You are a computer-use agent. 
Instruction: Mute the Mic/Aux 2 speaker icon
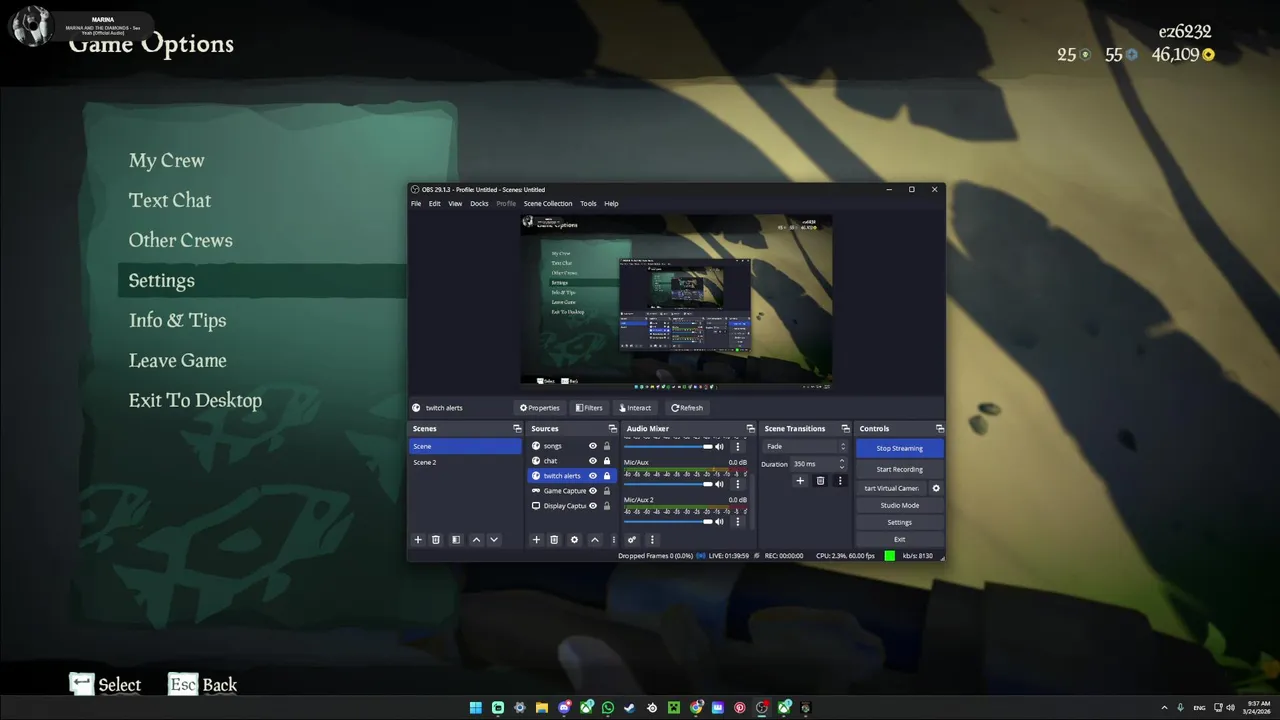719,521
